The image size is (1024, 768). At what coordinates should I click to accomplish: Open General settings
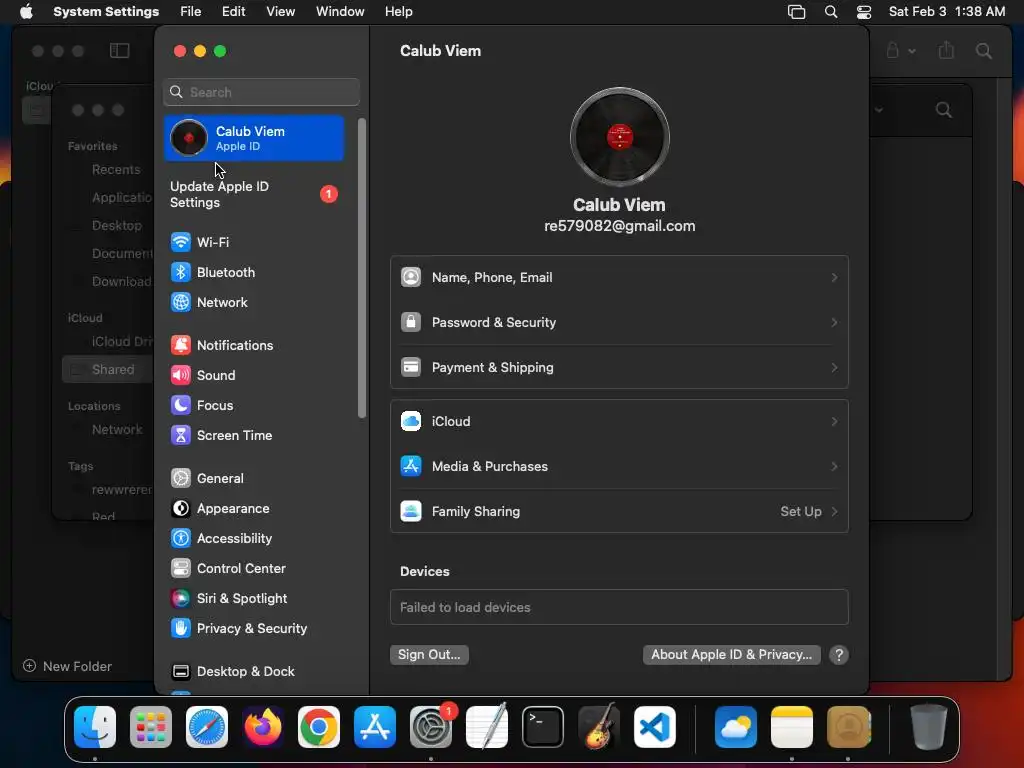[x=253, y=479]
